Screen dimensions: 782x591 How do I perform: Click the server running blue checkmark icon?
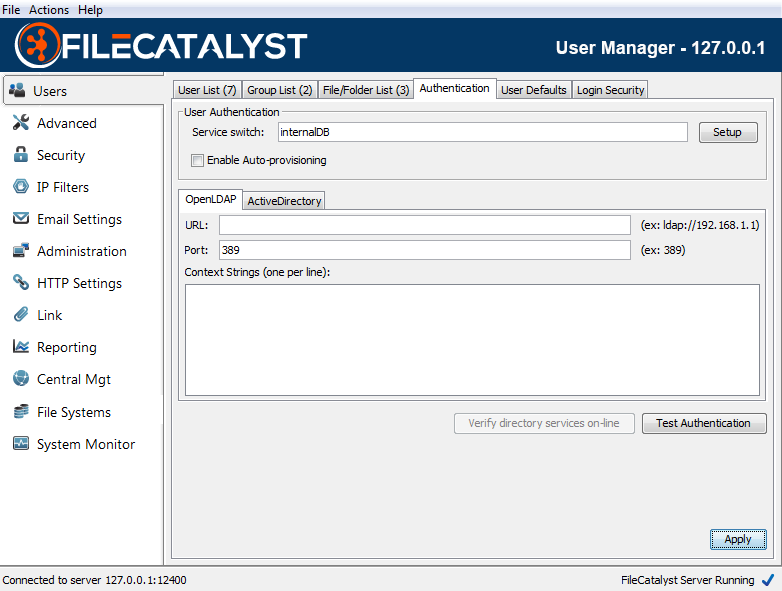768,581
